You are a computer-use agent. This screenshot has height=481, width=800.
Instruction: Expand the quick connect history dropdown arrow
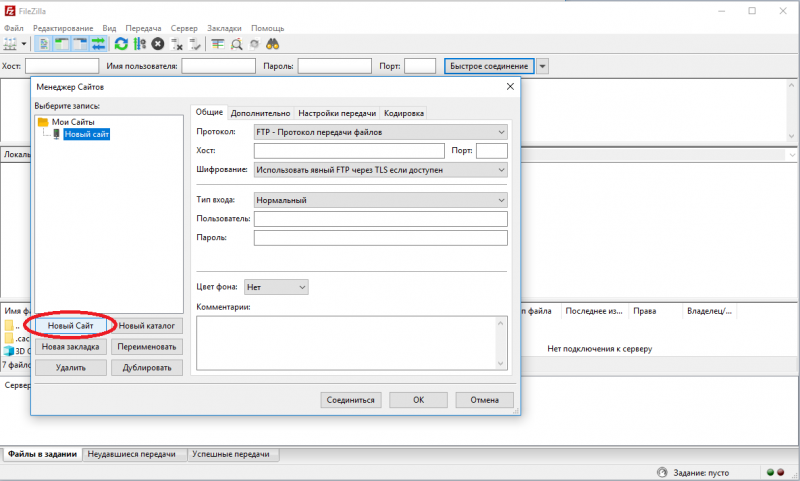click(542, 66)
